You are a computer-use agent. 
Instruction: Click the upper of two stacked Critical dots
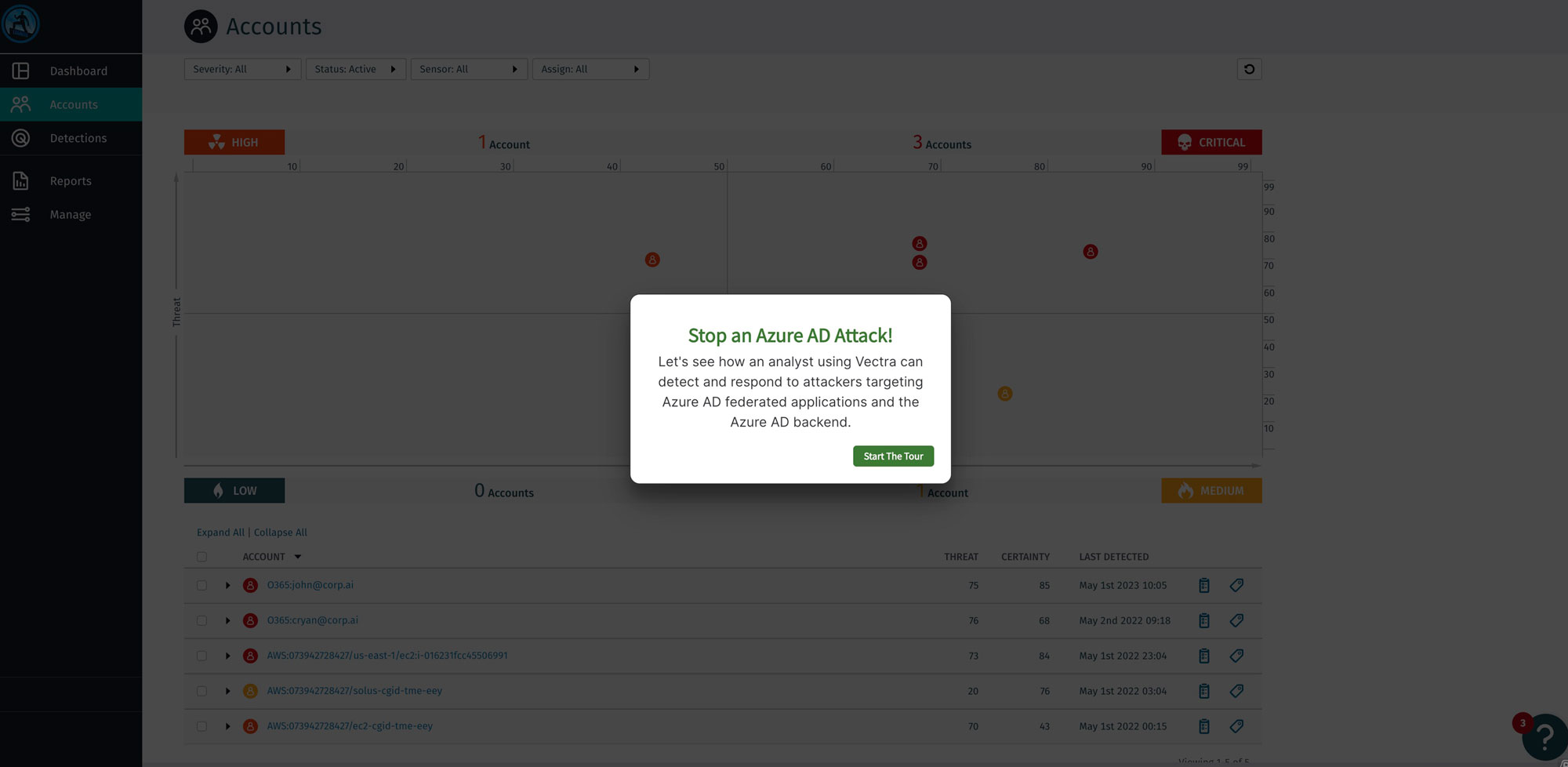pos(920,244)
